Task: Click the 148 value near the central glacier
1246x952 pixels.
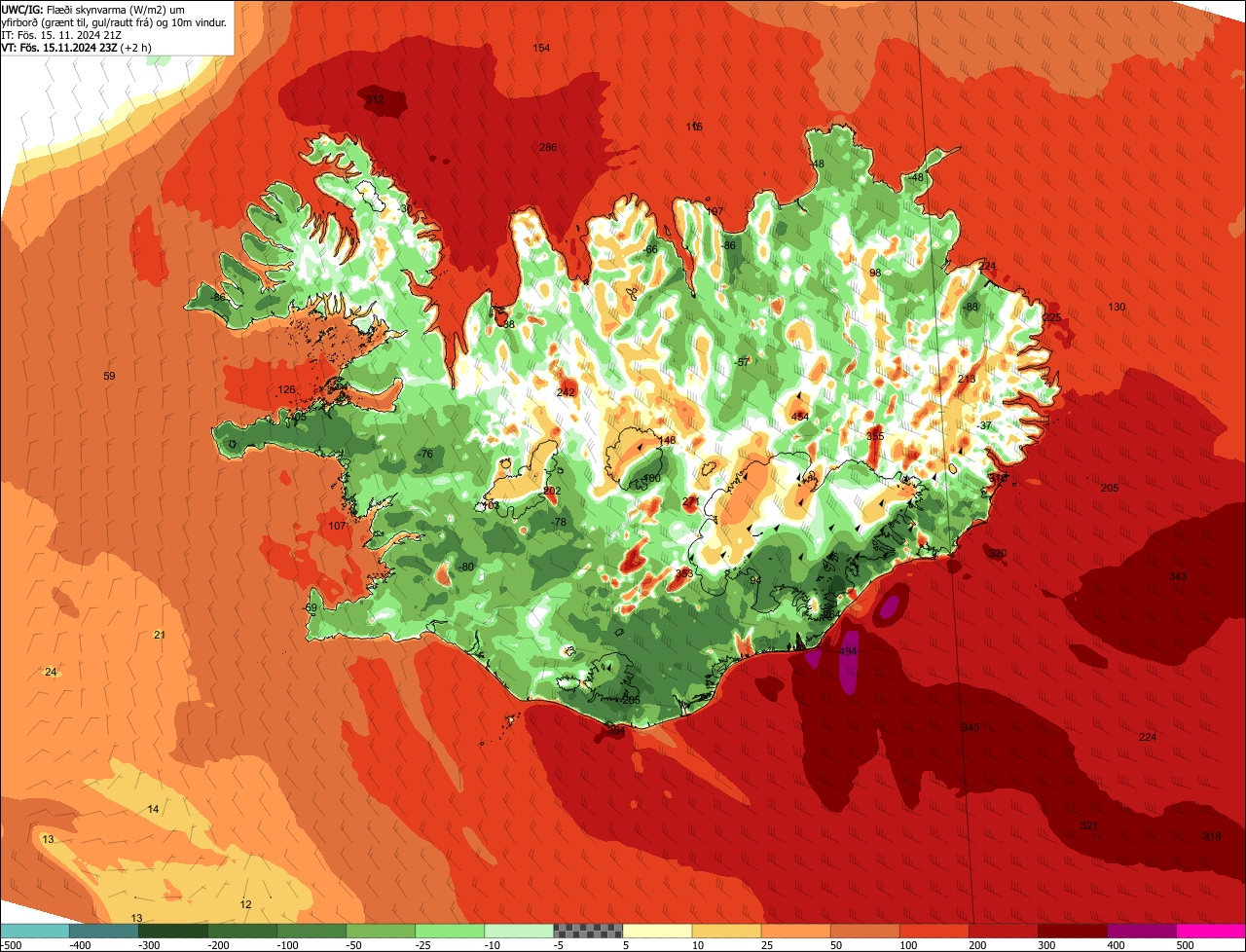Action: pyautogui.click(x=667, y=440)
